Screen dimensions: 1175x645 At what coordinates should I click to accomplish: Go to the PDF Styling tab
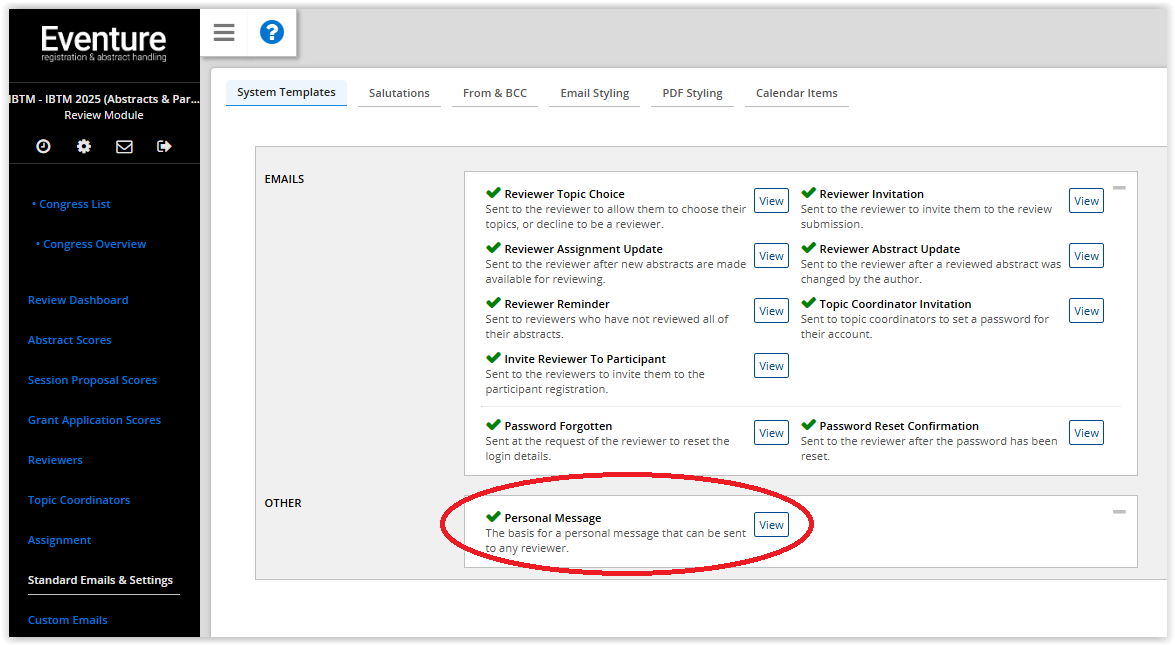coord(692,93)
